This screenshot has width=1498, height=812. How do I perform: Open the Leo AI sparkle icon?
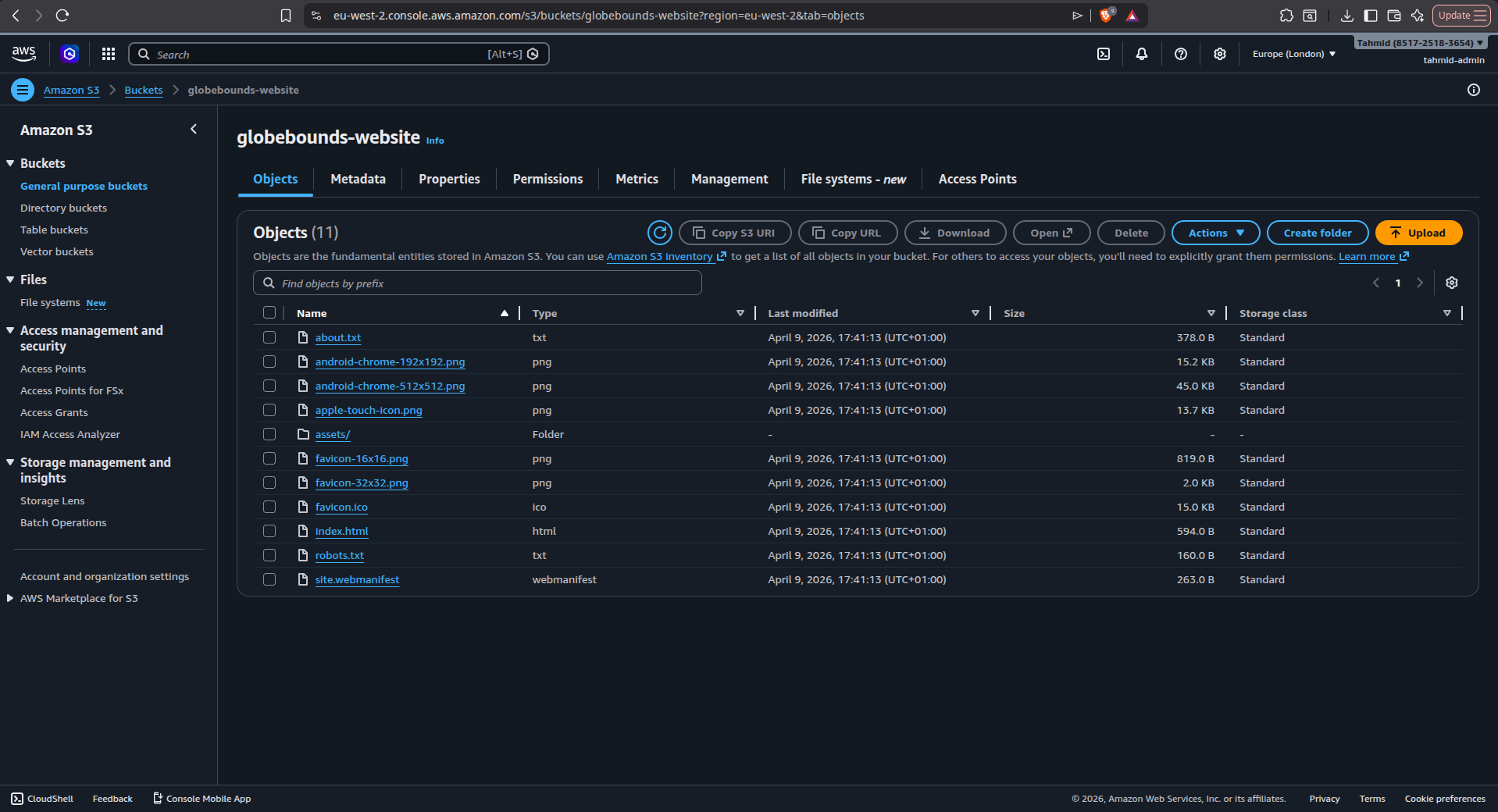1418,15
